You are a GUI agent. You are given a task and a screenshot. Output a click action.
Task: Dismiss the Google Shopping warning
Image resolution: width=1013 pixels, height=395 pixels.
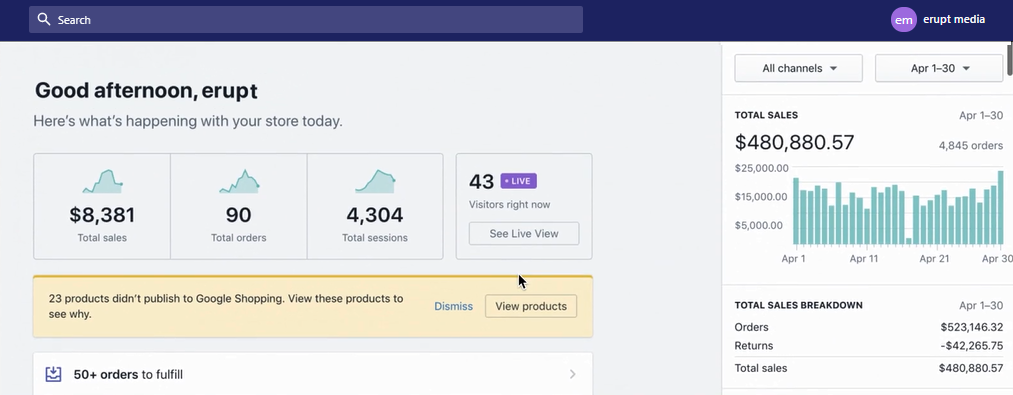pos(454,306)
